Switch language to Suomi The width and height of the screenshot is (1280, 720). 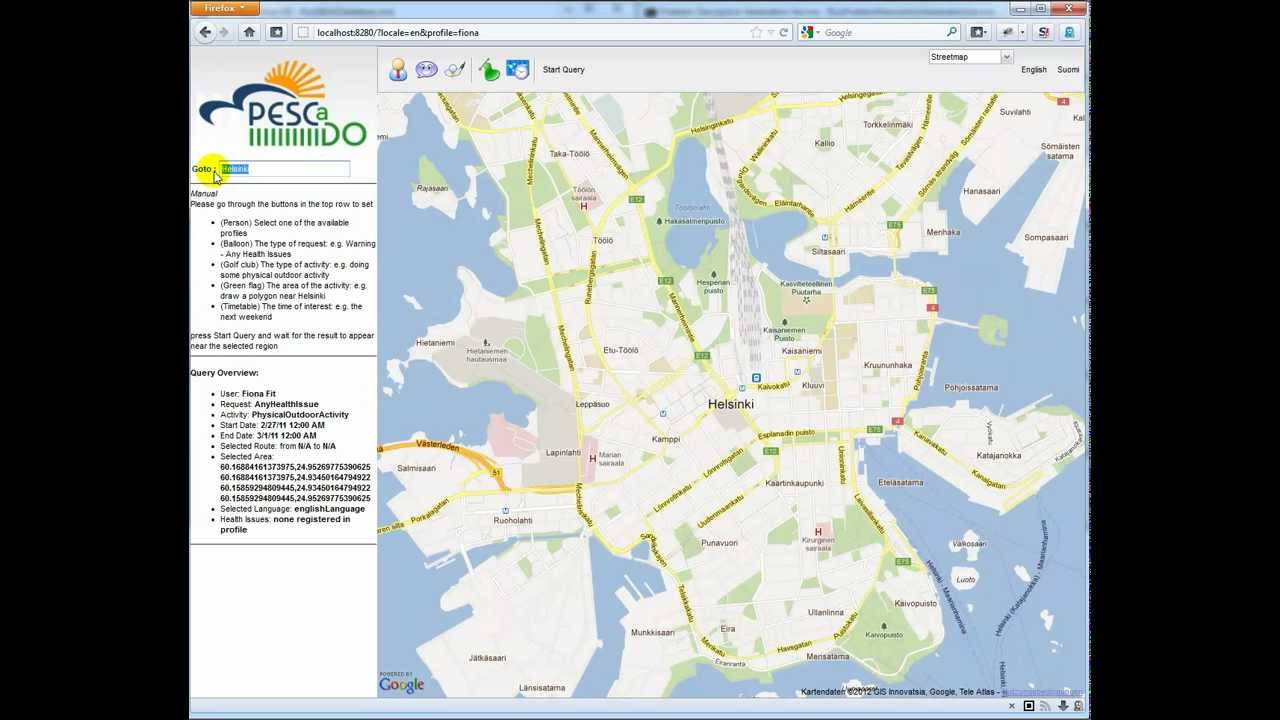[1068, 70]
